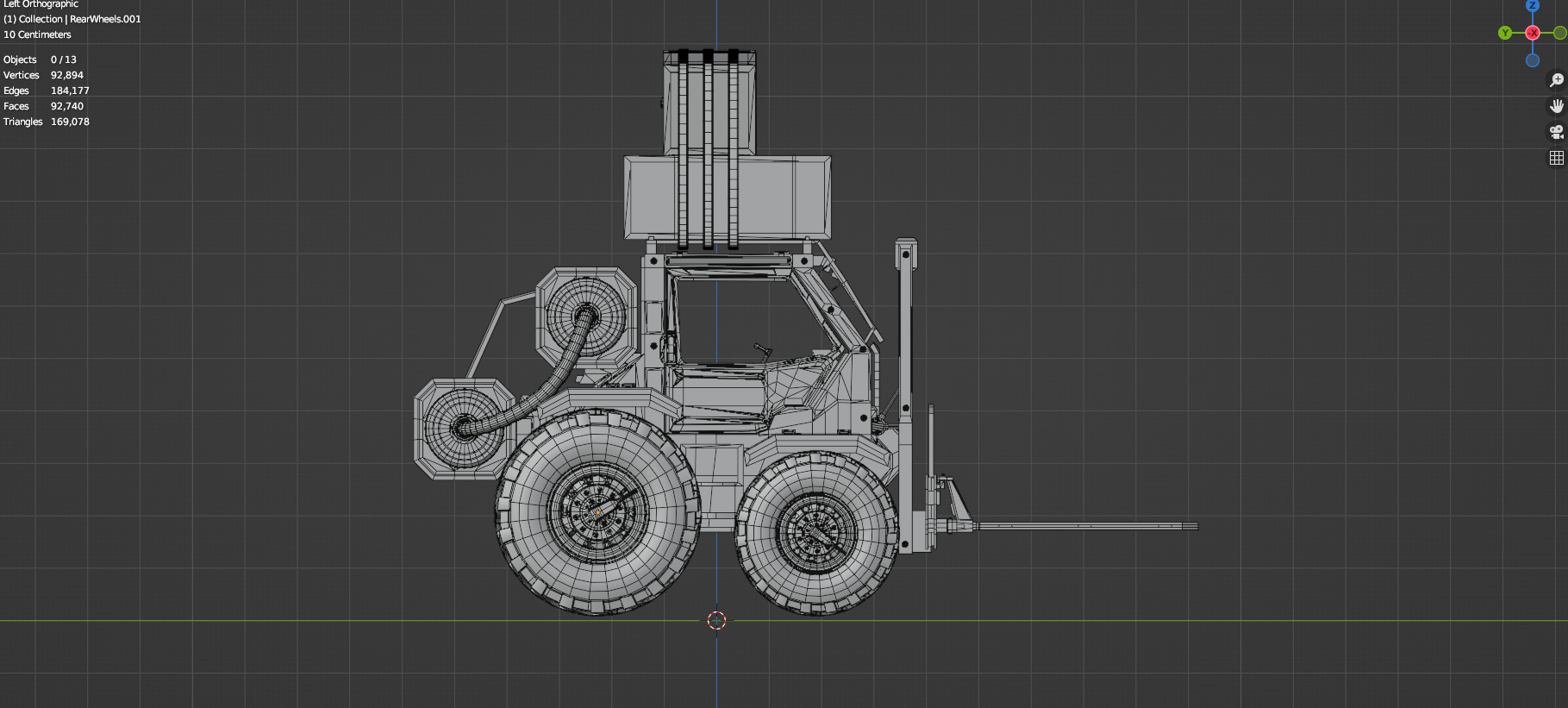Click the Z axis on the navigation gizmo
Viewport: 1568px width, 708px height.
[1533, 5]
